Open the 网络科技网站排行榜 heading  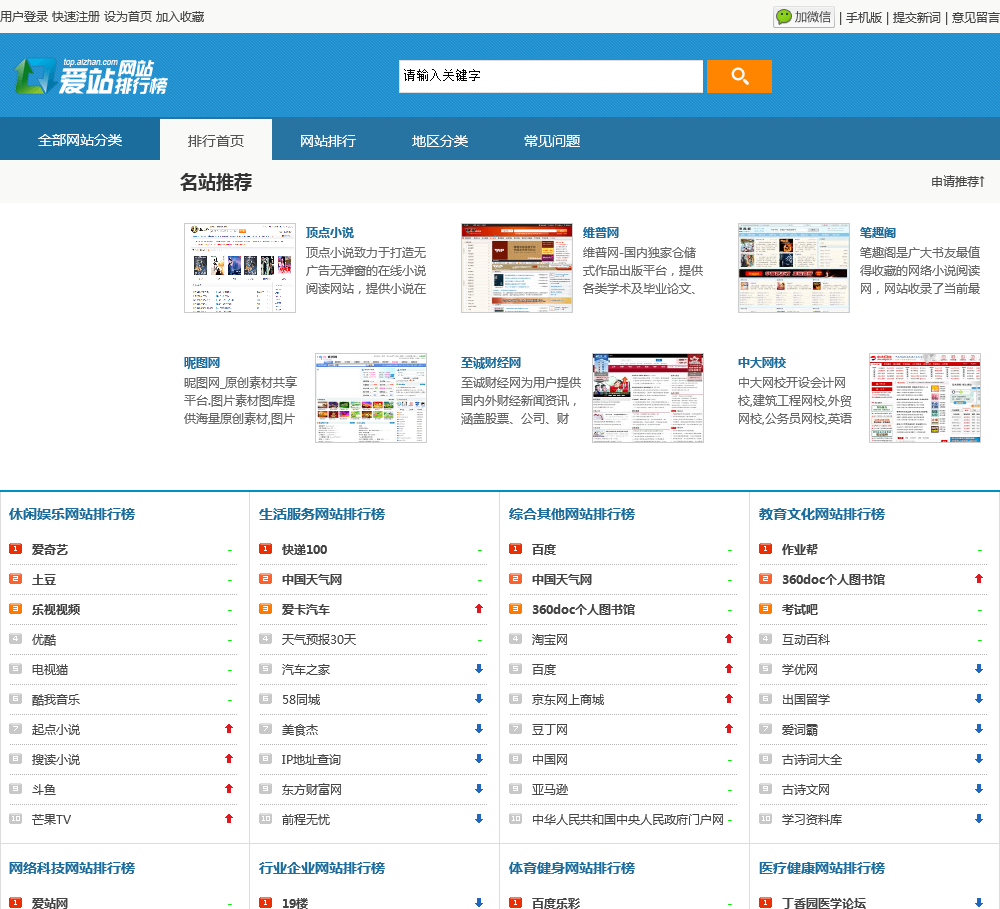pyautogui.click(x=72, y=868)
